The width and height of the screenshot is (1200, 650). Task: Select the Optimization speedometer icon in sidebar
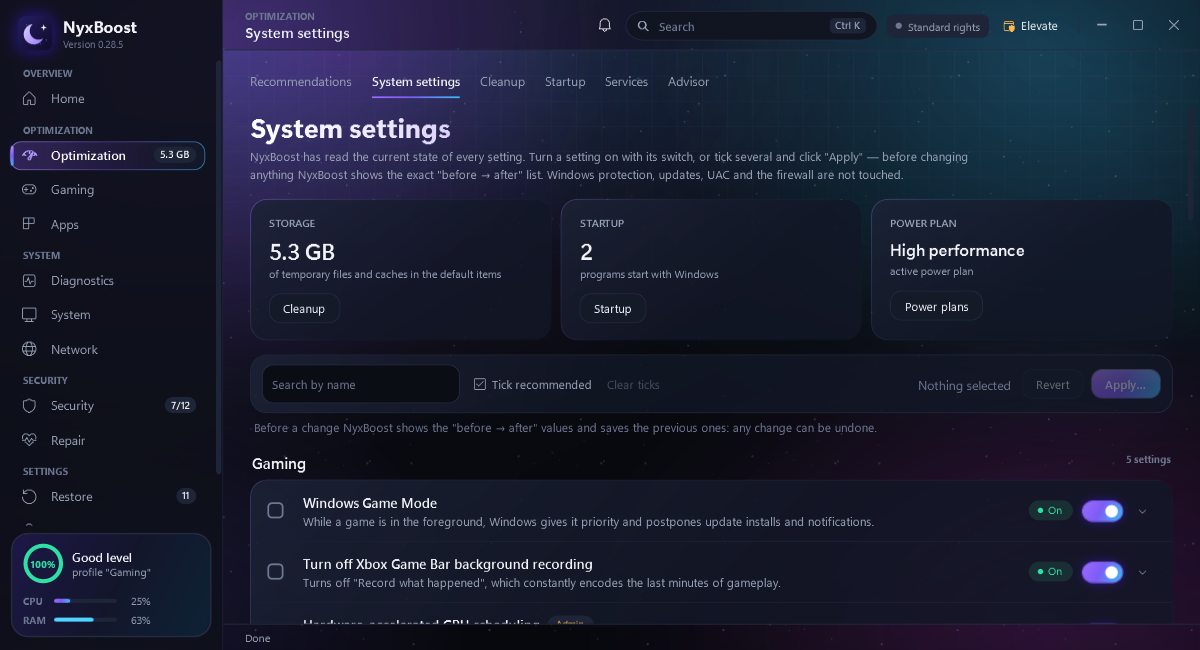pos(30,156)
